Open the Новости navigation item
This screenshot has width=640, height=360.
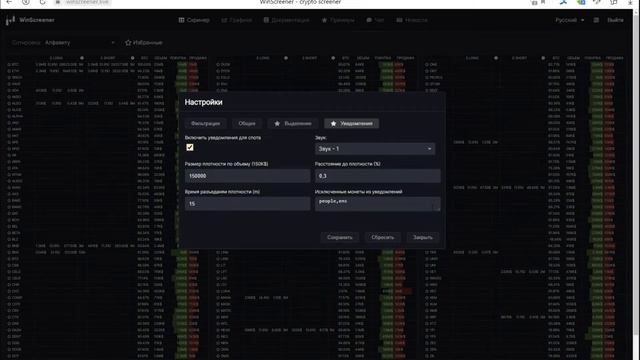pos(412,20)
